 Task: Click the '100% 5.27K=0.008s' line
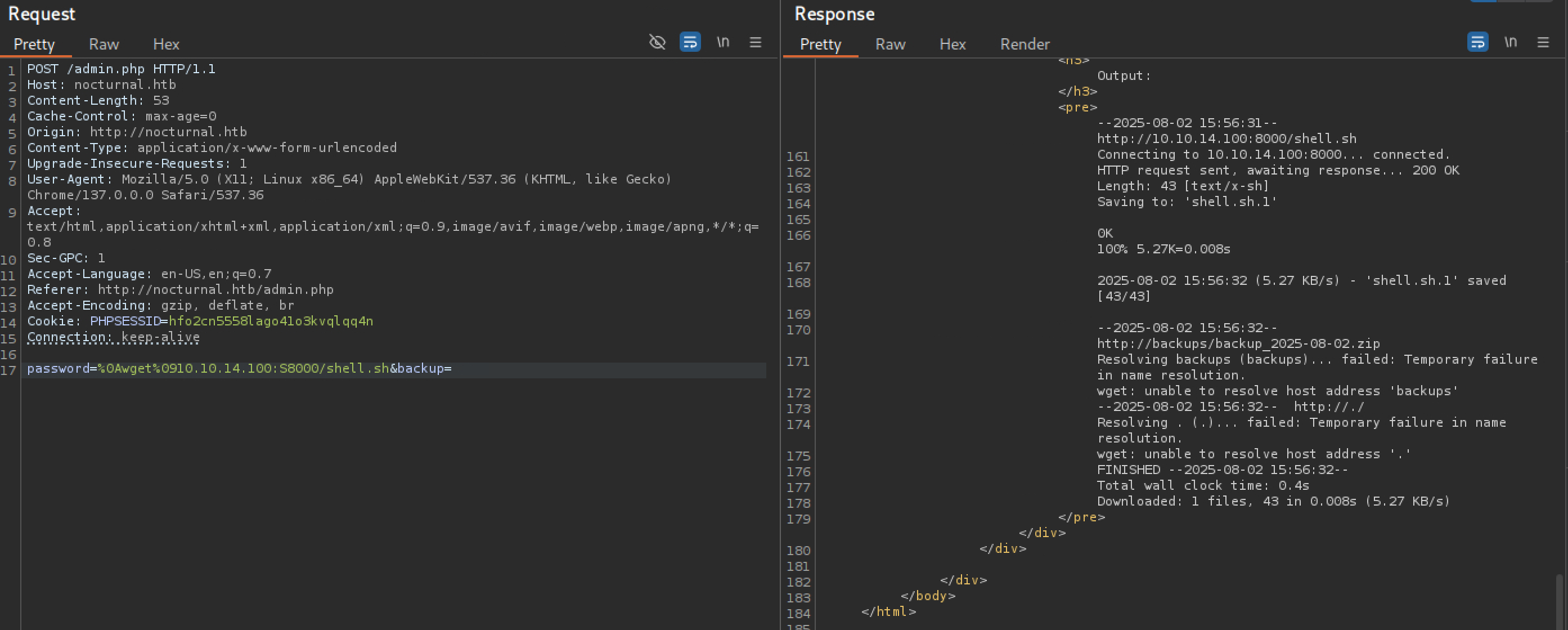(1164, 249)
